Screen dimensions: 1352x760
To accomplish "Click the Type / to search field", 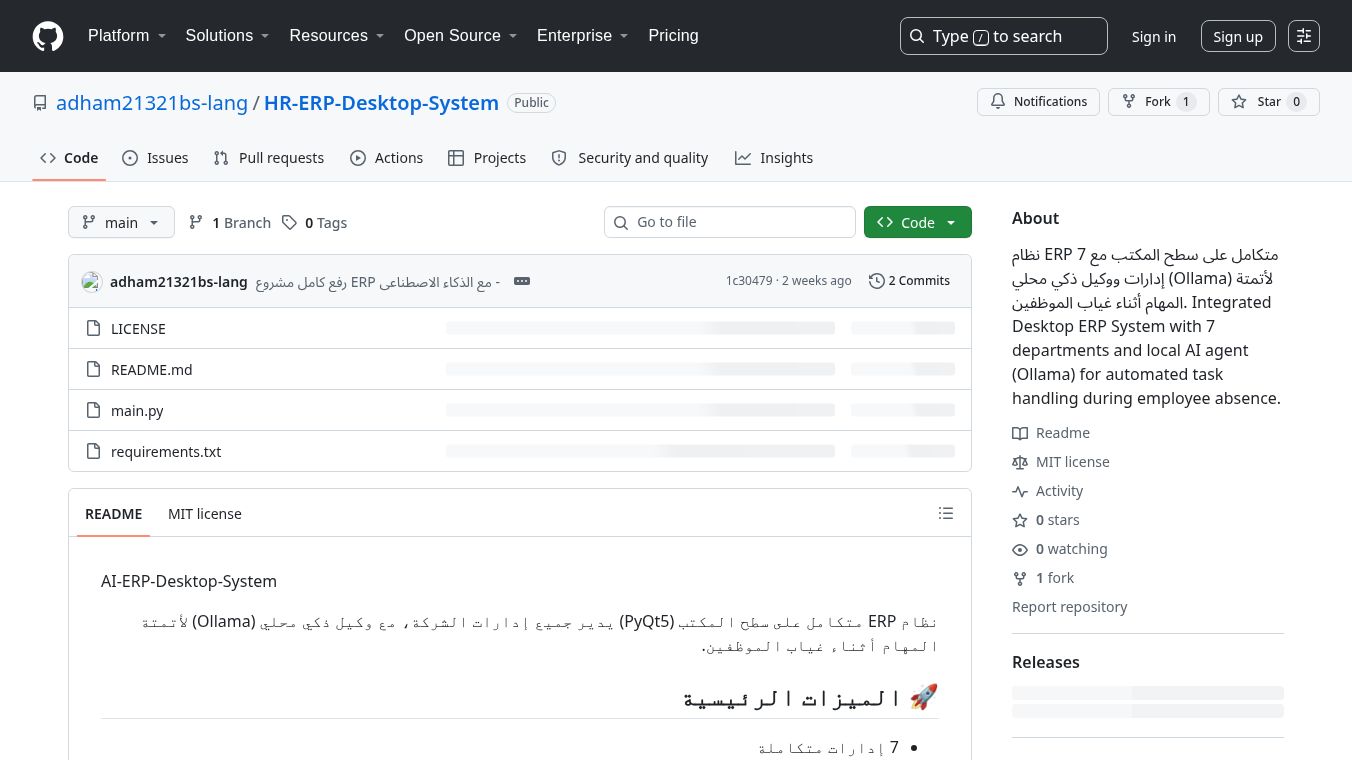I will (1004, 36).
